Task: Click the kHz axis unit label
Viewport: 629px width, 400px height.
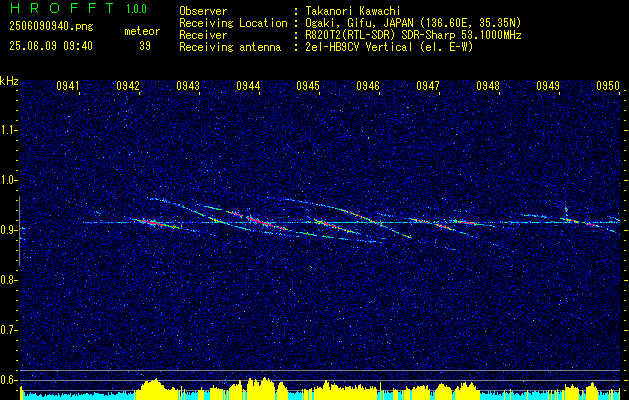Action: 9,81
